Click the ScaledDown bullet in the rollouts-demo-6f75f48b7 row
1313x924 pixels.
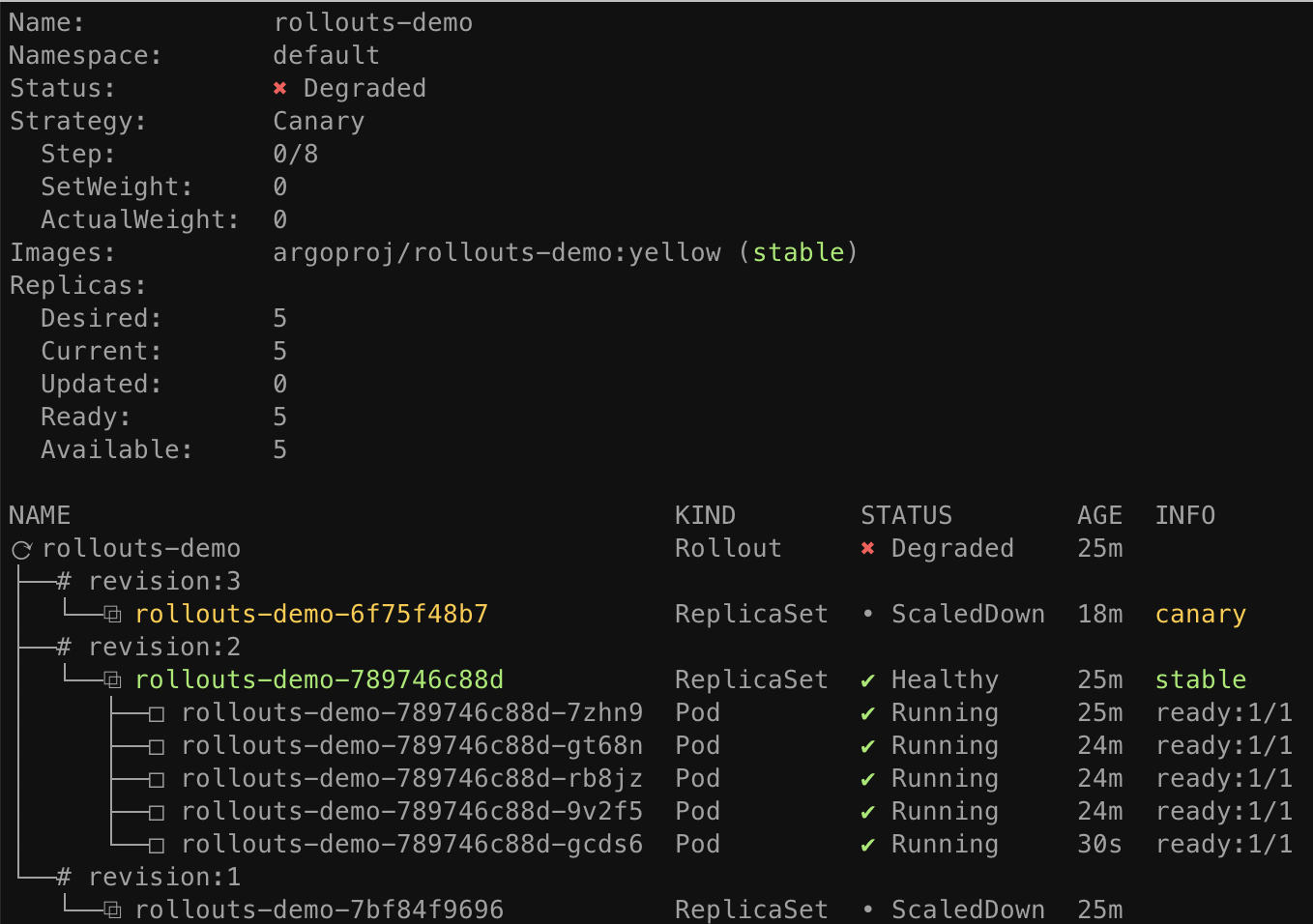coord(867,614)
